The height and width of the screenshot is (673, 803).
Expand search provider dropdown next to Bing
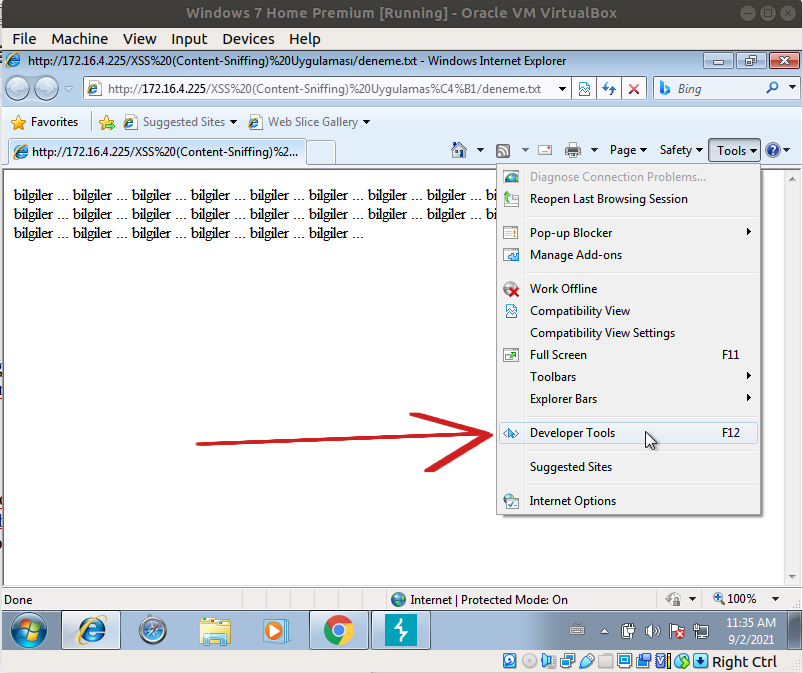(x=792, y=88)
